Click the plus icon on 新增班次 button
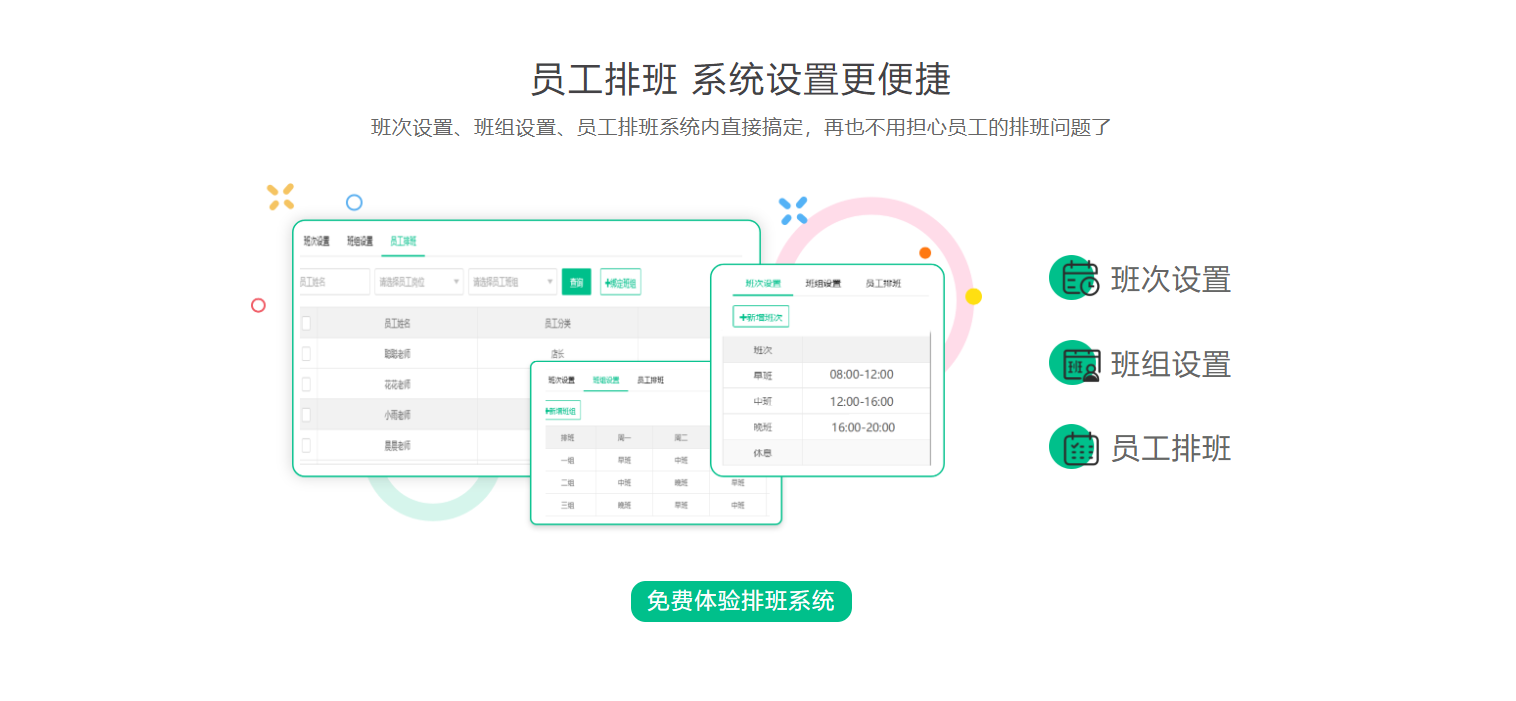This screenshot has width=1516, height=701. [x=743, y=316]
